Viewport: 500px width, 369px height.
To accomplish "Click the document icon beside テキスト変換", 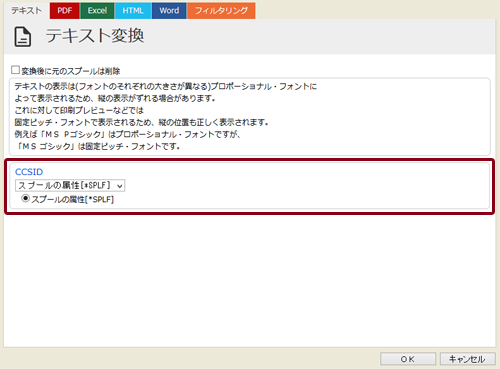I will (x=23, y=37).
